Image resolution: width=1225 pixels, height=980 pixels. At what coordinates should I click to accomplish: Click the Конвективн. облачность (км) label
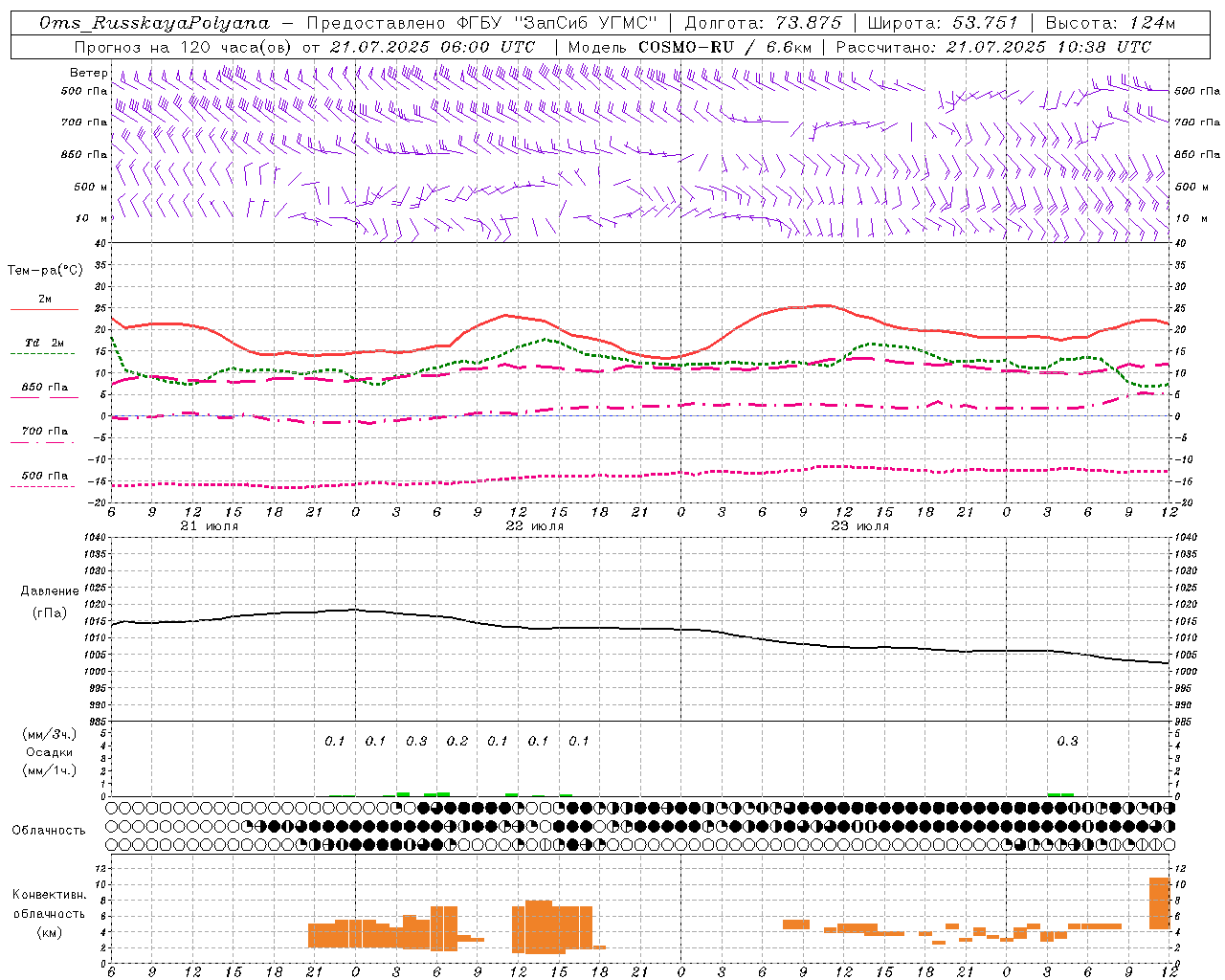pyautogui.click(x=49, y=913)
